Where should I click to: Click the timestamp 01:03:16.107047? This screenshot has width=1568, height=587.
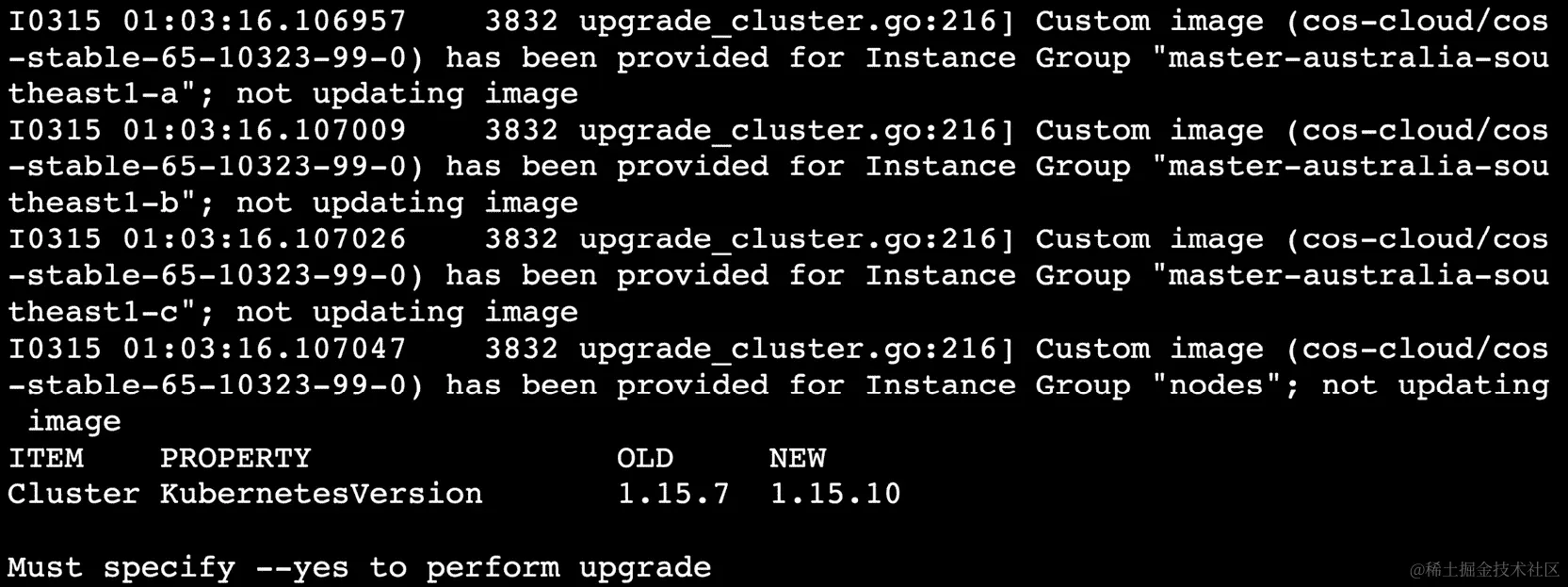pos(265,349)
